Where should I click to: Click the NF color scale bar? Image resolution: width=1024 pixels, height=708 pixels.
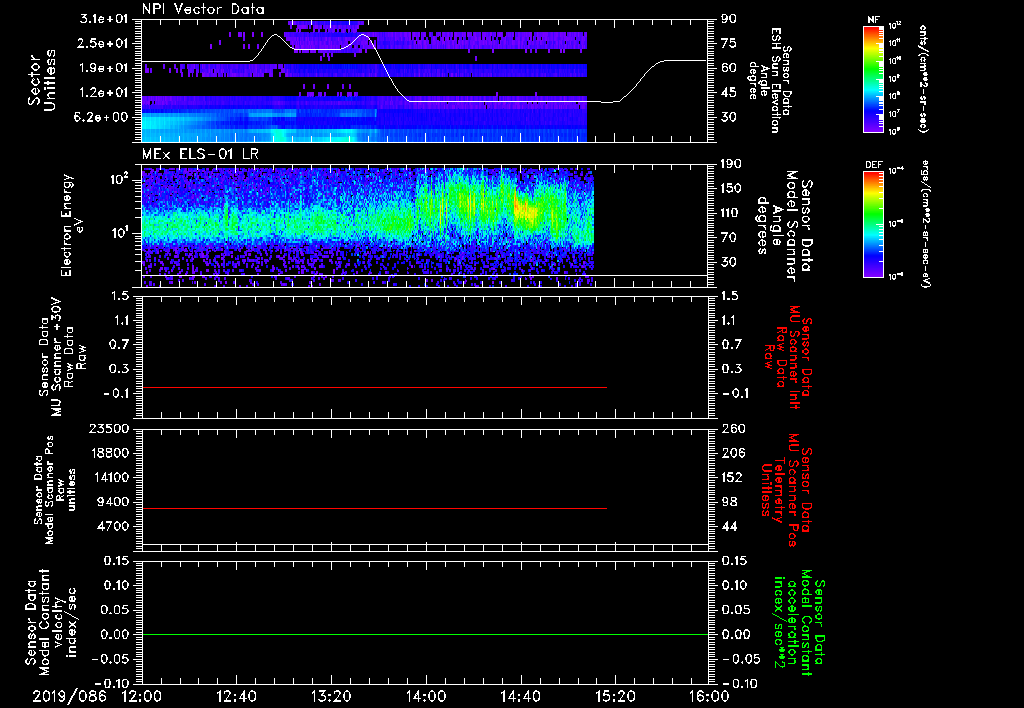[x=873, y=78]
